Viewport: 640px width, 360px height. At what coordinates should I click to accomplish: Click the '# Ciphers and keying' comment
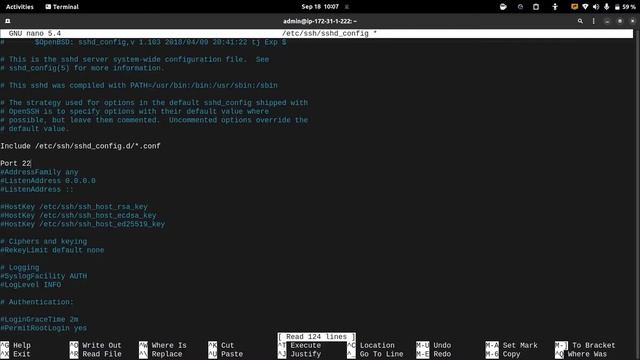click(x=44, y=241)
